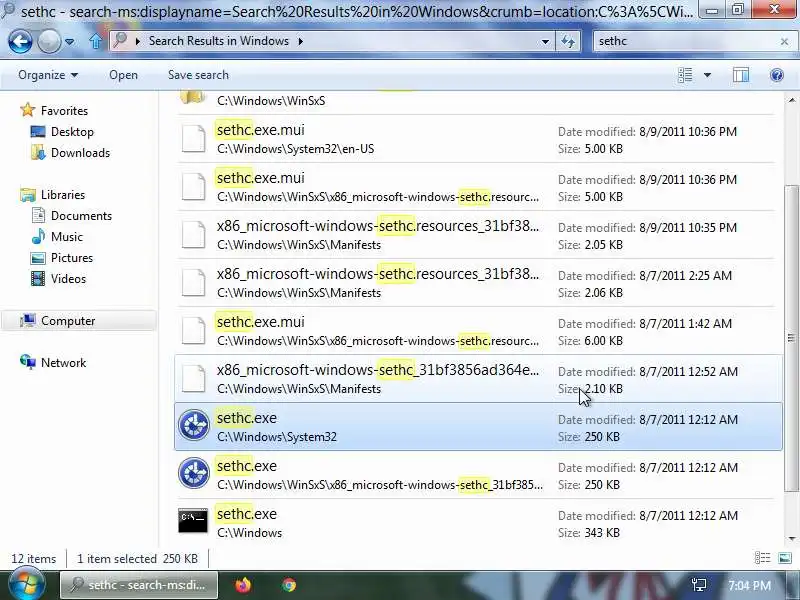Open the Music library
The image size is (800, 600).
pos(66,237)
